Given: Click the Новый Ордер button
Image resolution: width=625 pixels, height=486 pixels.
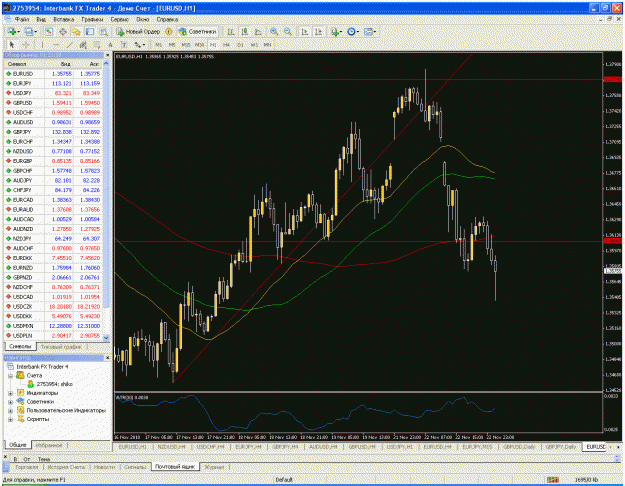Looking at the screenshot, I should click(138, 32).
